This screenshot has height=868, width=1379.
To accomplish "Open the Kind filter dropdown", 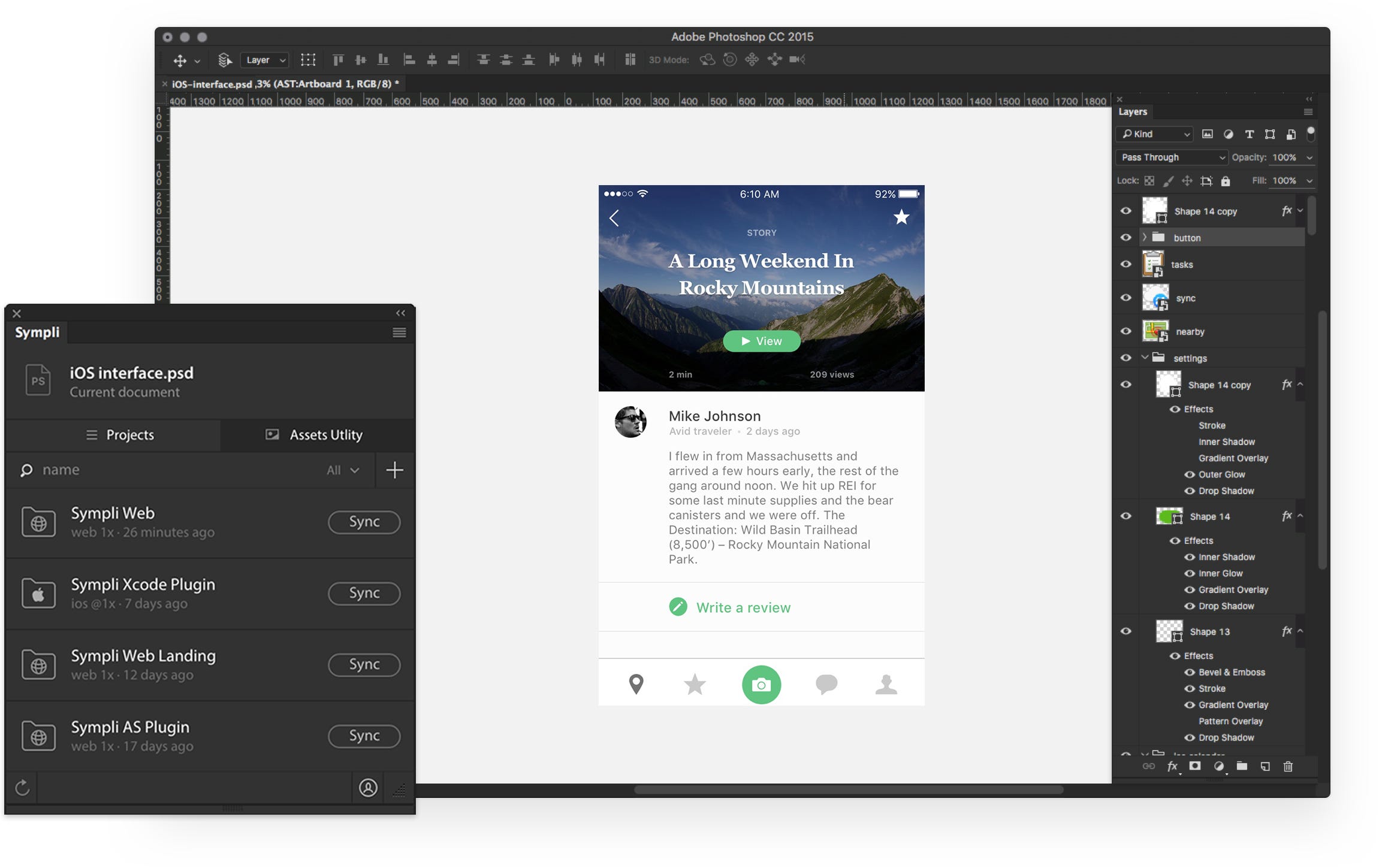I will click(x=1154, y=134).
